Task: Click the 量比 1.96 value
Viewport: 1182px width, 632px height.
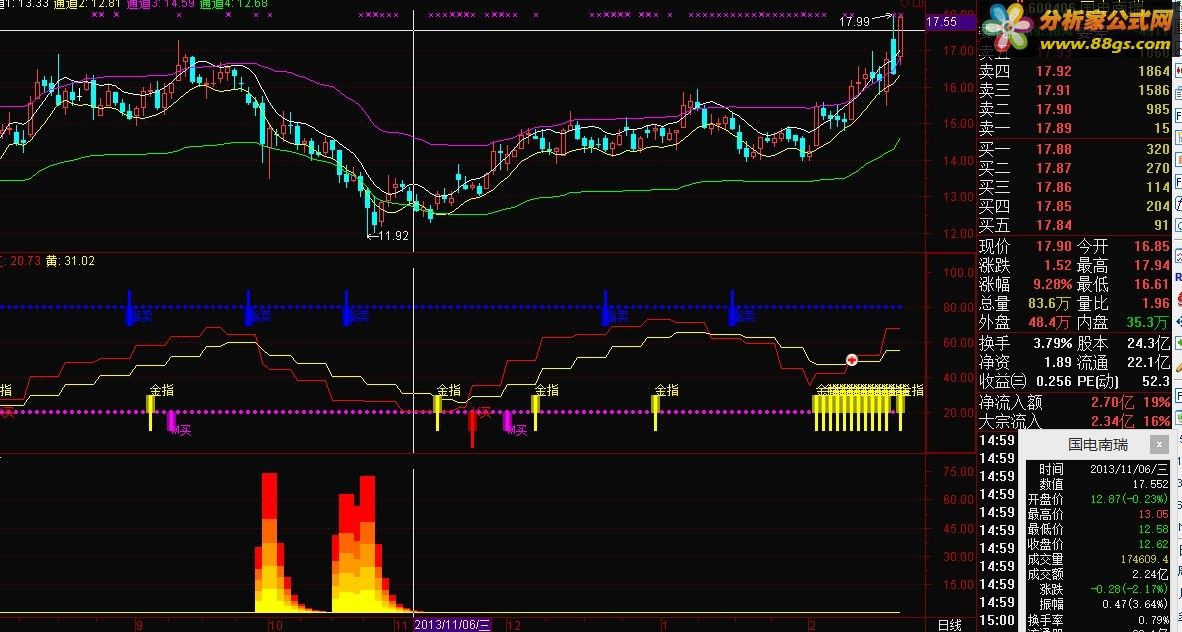Action: [x=1156, y=303]
